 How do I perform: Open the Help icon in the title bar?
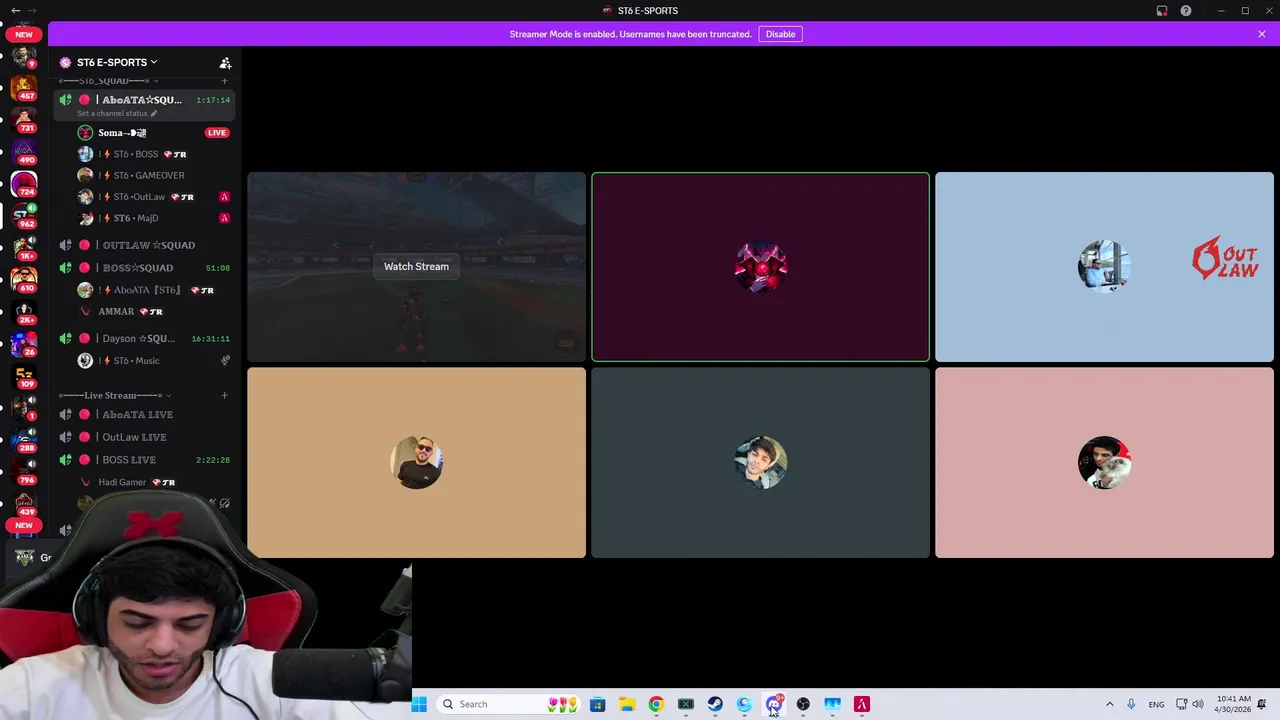click(x=1186, y=10)
